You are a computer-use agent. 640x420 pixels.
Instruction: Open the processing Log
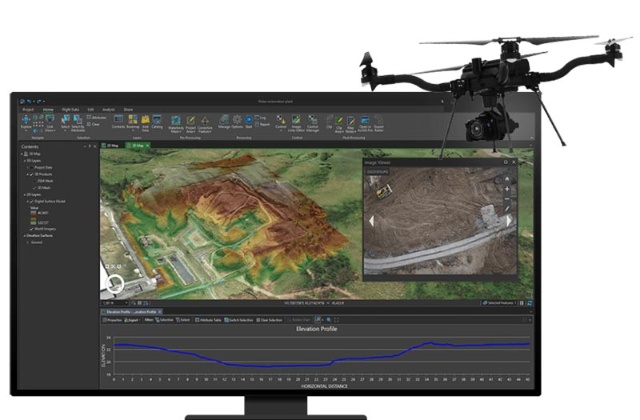pos(260,118)
